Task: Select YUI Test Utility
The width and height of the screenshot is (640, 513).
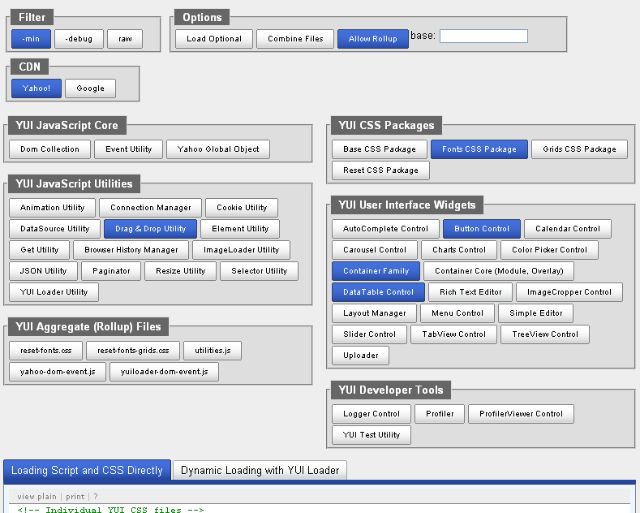Action: coord(371,435)
